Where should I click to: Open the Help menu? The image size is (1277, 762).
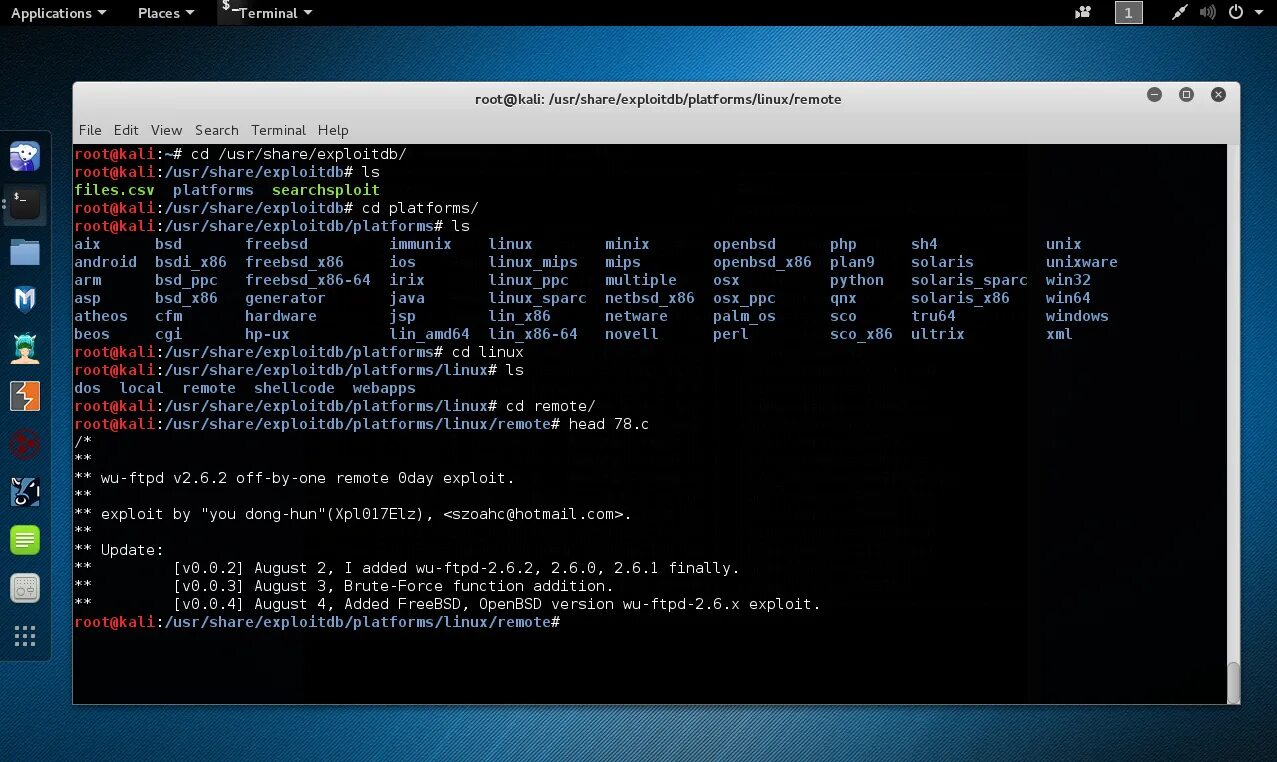point(333,130)
